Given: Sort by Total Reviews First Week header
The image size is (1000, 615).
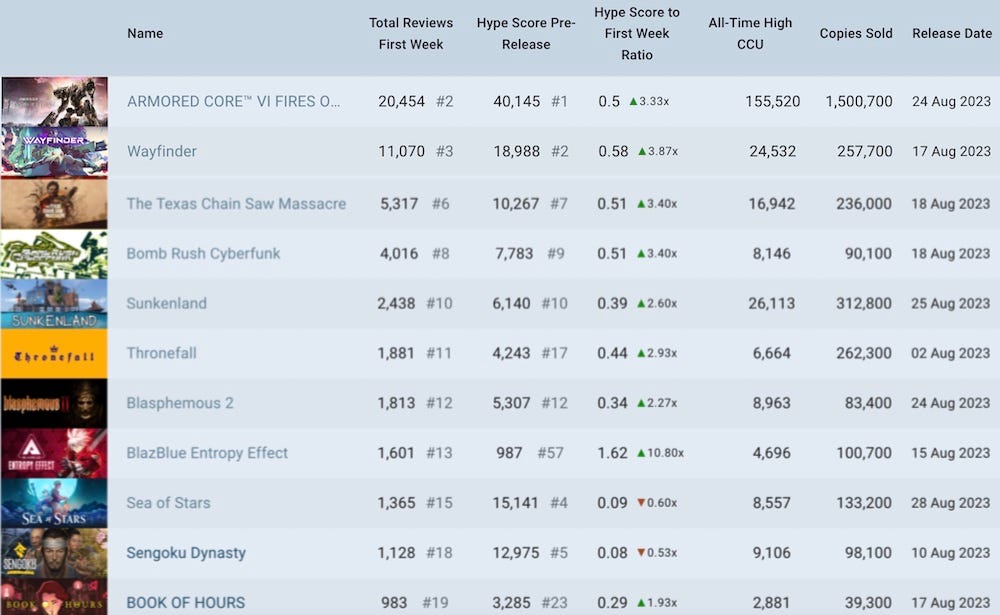Looking at the screenshot, I should pyautogui.click(x=411, y=33).
